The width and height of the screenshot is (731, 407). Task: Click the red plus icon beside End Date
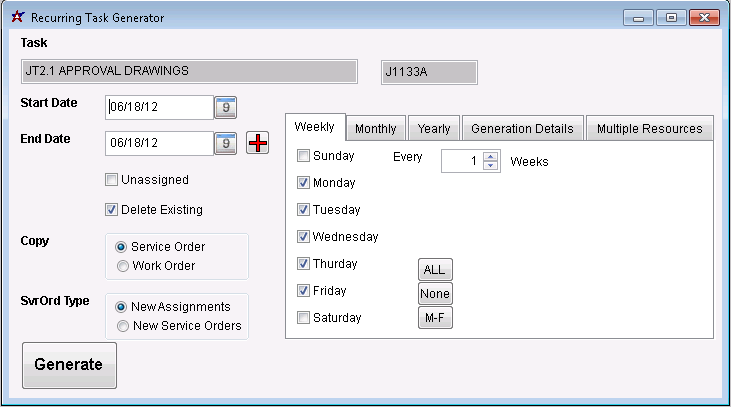(x=258, y=143)
